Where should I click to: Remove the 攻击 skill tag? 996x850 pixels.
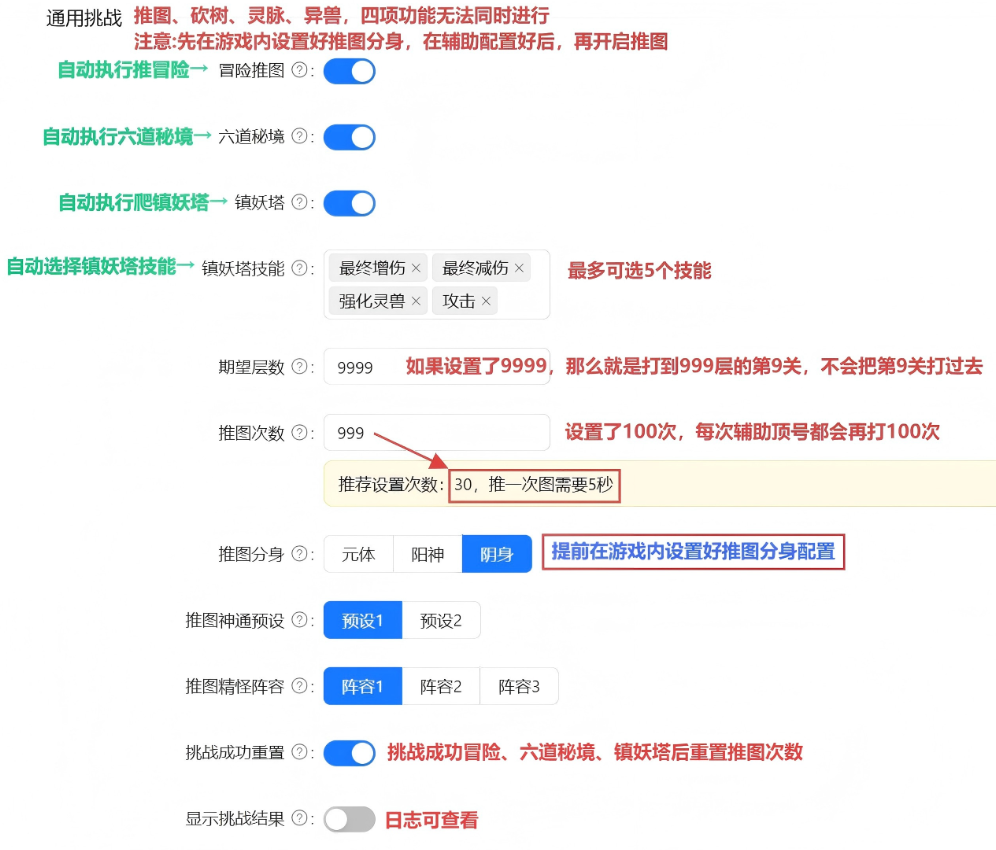486,301
